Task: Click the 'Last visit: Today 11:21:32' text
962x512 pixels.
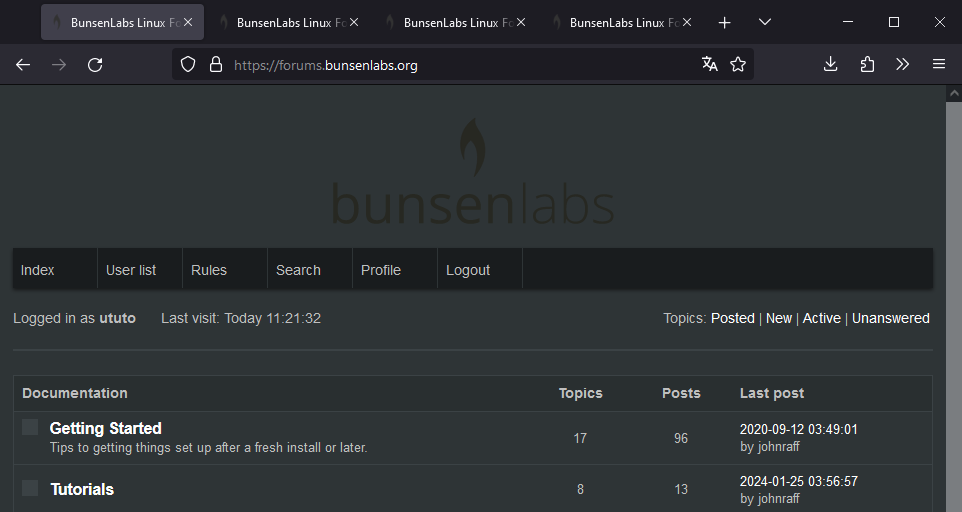Action: point(240,318)
